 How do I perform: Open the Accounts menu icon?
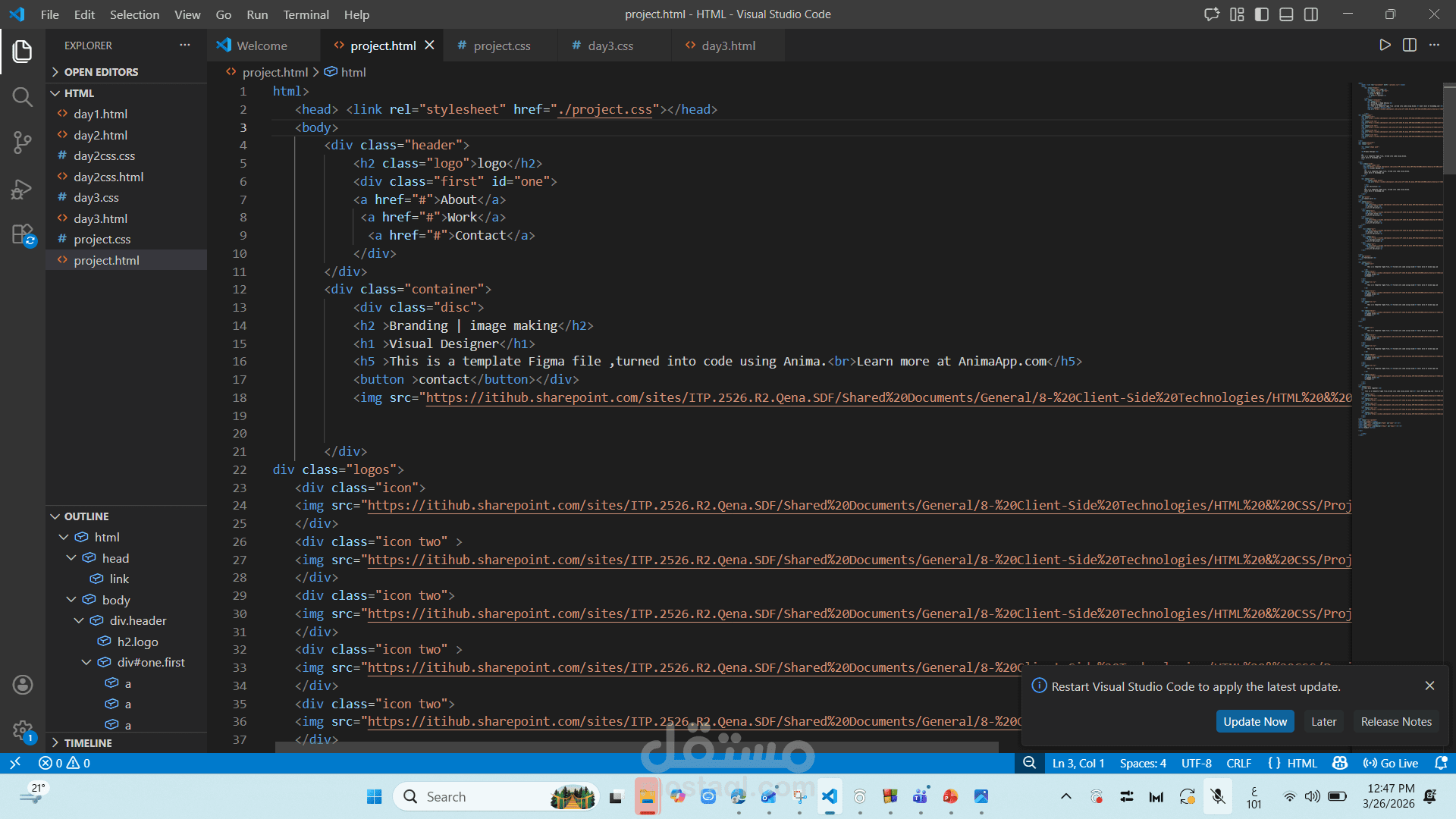[x=22, y=685]
